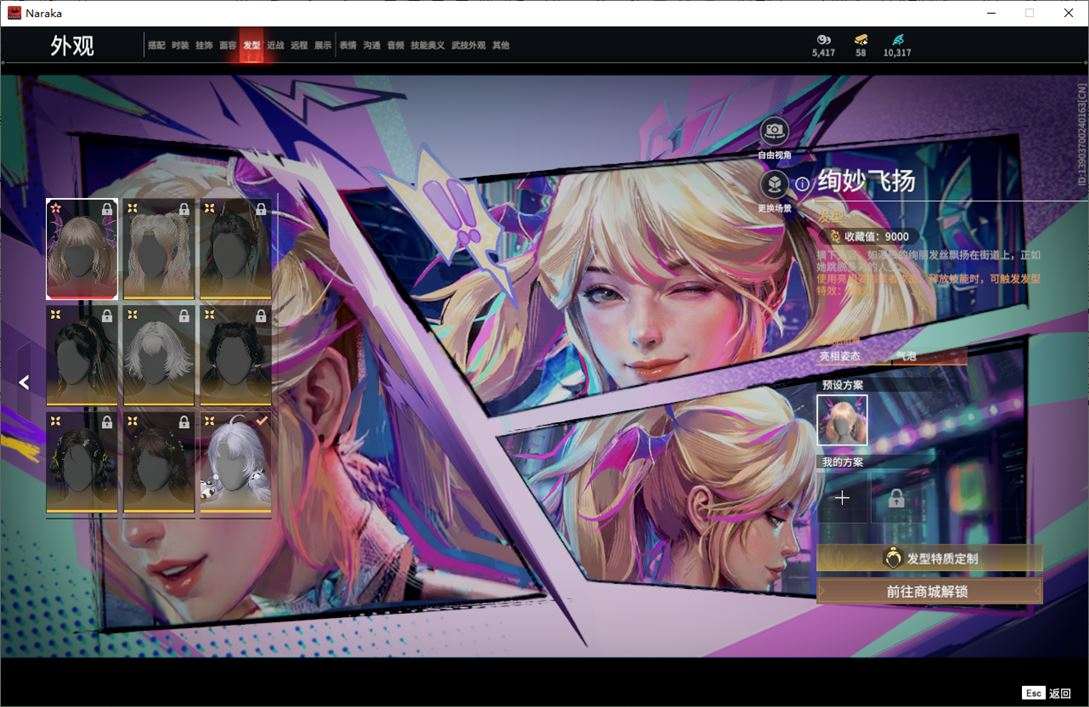1089x707 pixels.
Task: Switch to the 音频 tab
Action: (x=396, y=45)
